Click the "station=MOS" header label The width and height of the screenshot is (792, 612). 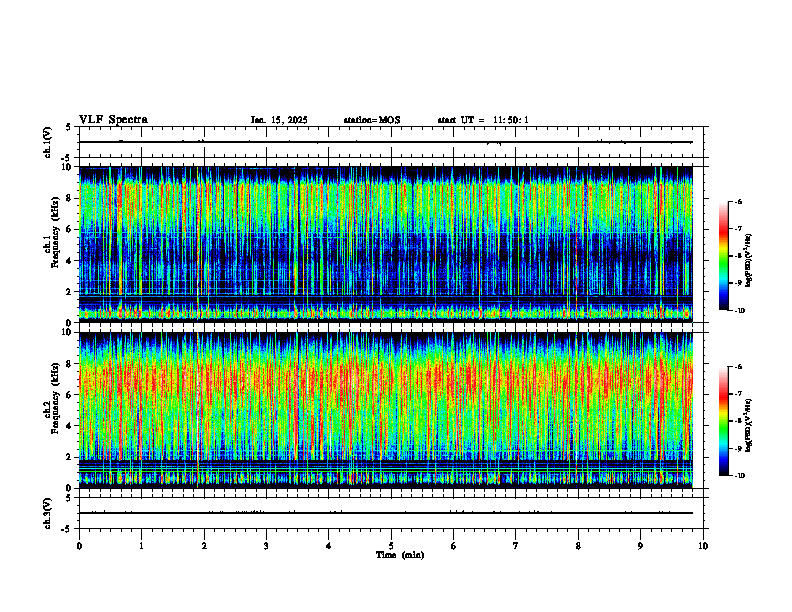tap(372, 120)
